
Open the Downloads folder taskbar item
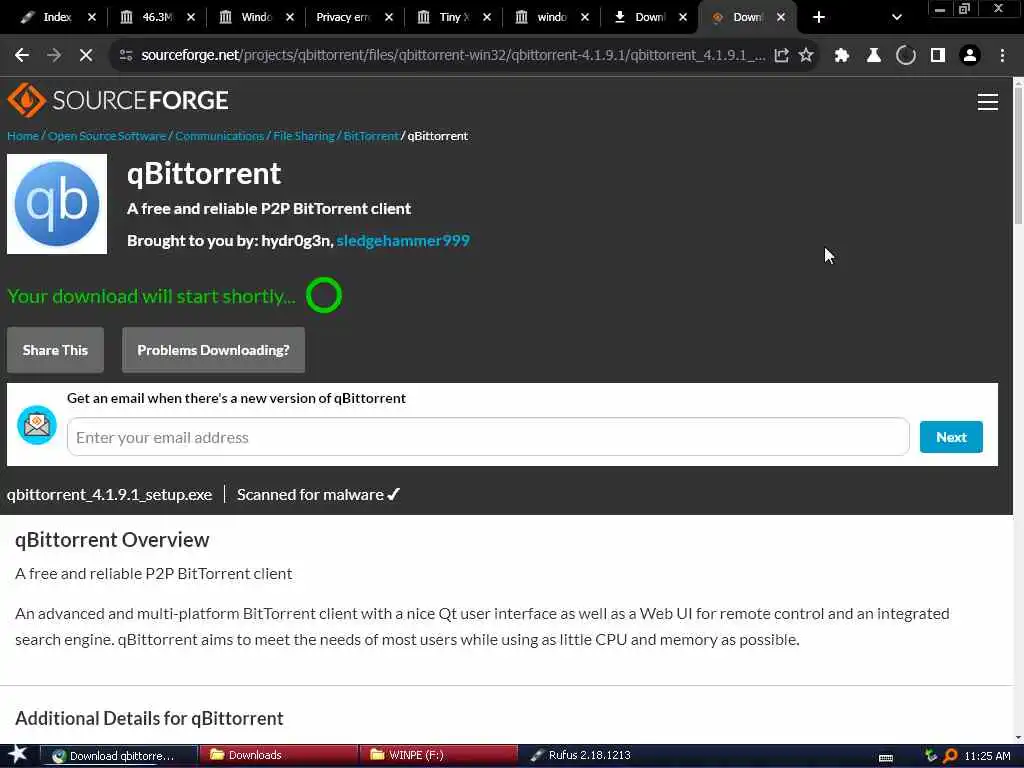tap(279, 756)
